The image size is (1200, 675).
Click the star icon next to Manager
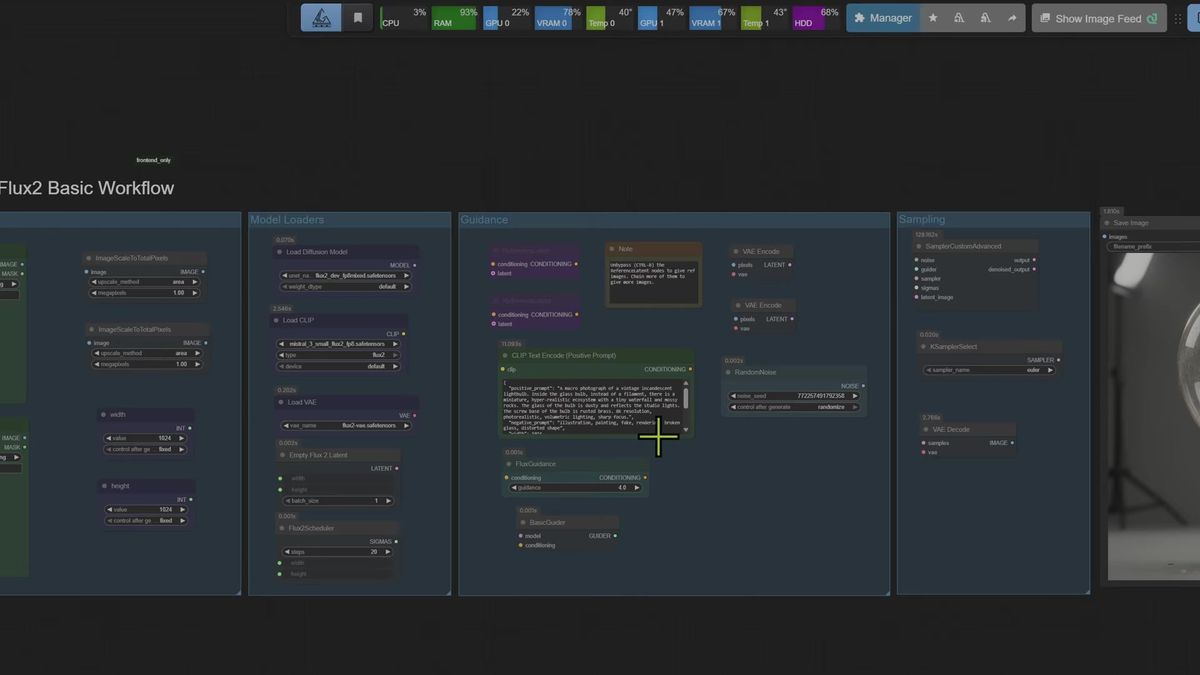point(933,18)
